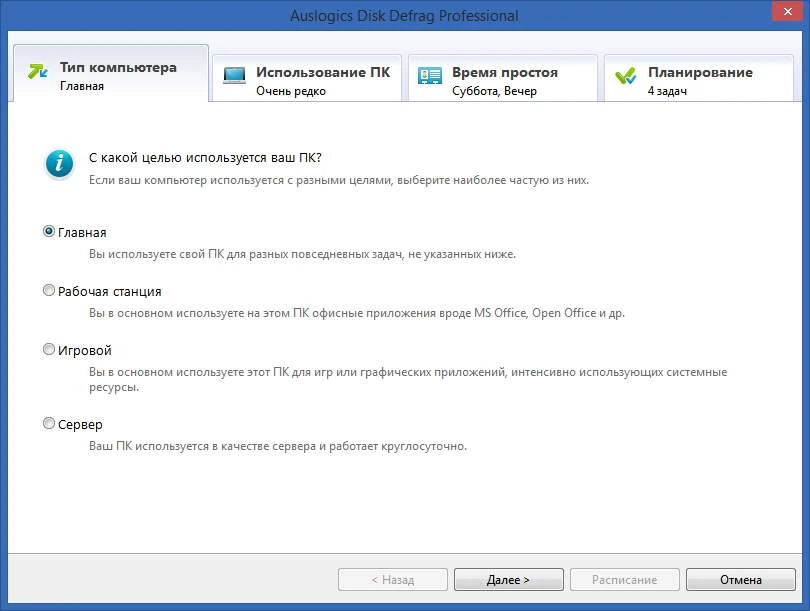Image resolution: width=810 pixels, height=611 pixels.
Task: Click the hint text about choosing the most frequent purpose
Action: click(x=339, y=180)
